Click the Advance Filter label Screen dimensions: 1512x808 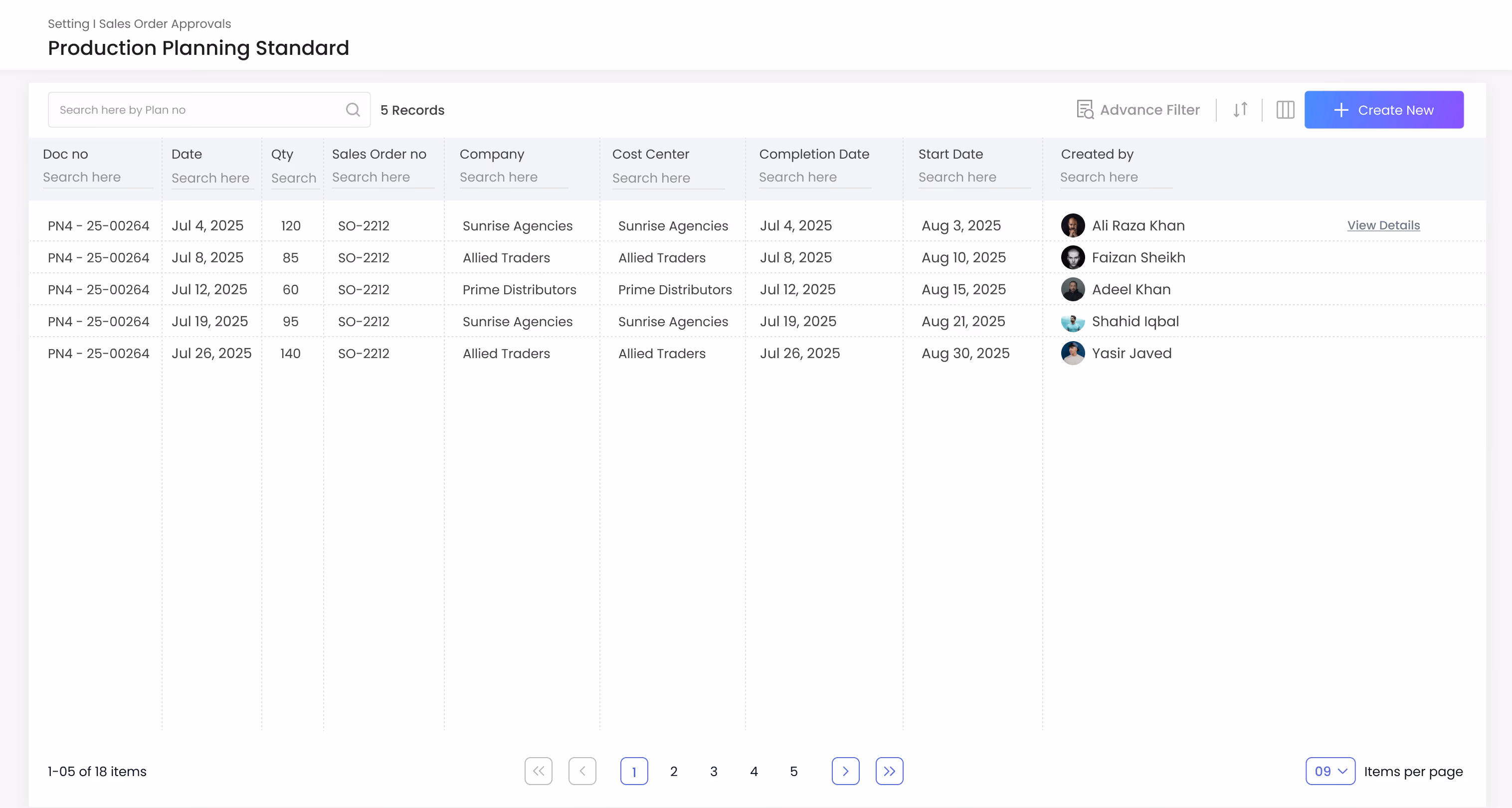pos(1149,110)
